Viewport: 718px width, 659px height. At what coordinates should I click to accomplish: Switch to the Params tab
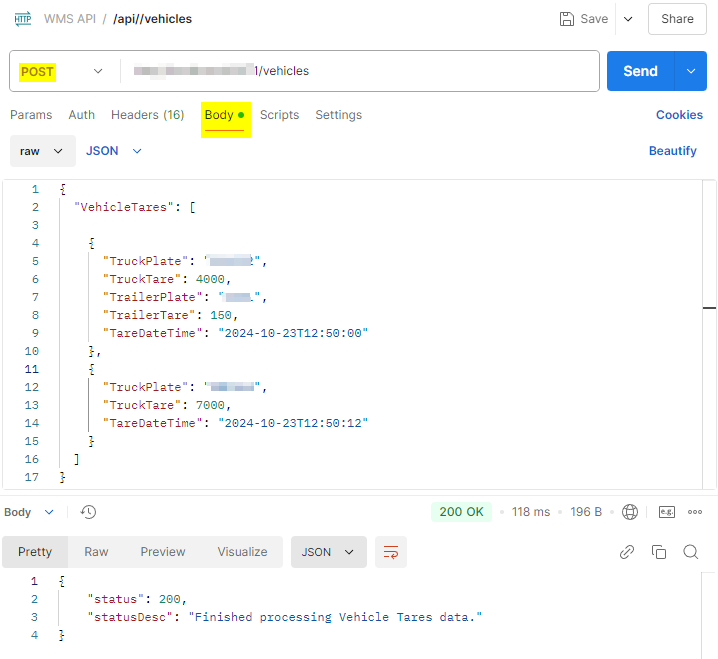click(31, 115)
